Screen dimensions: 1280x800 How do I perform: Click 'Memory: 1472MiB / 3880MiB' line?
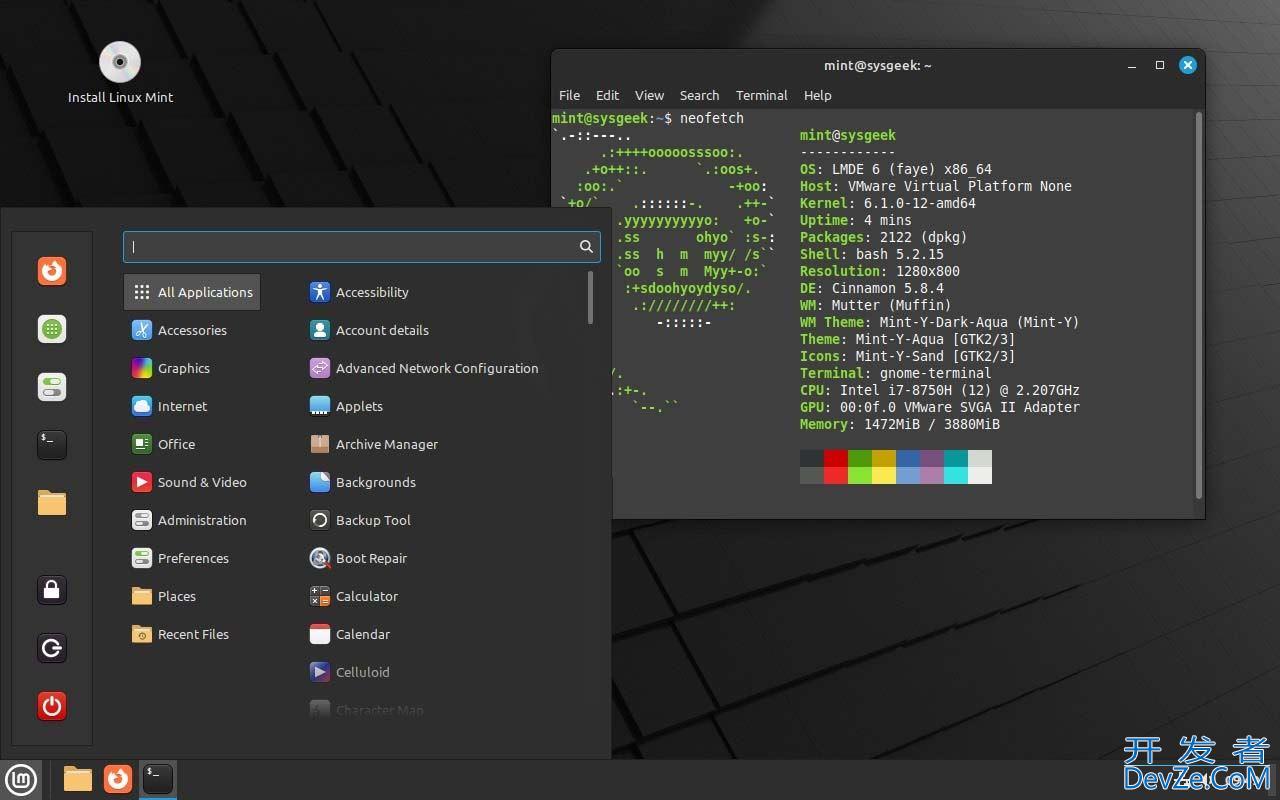pyautogui.click(x=900, y=424)
